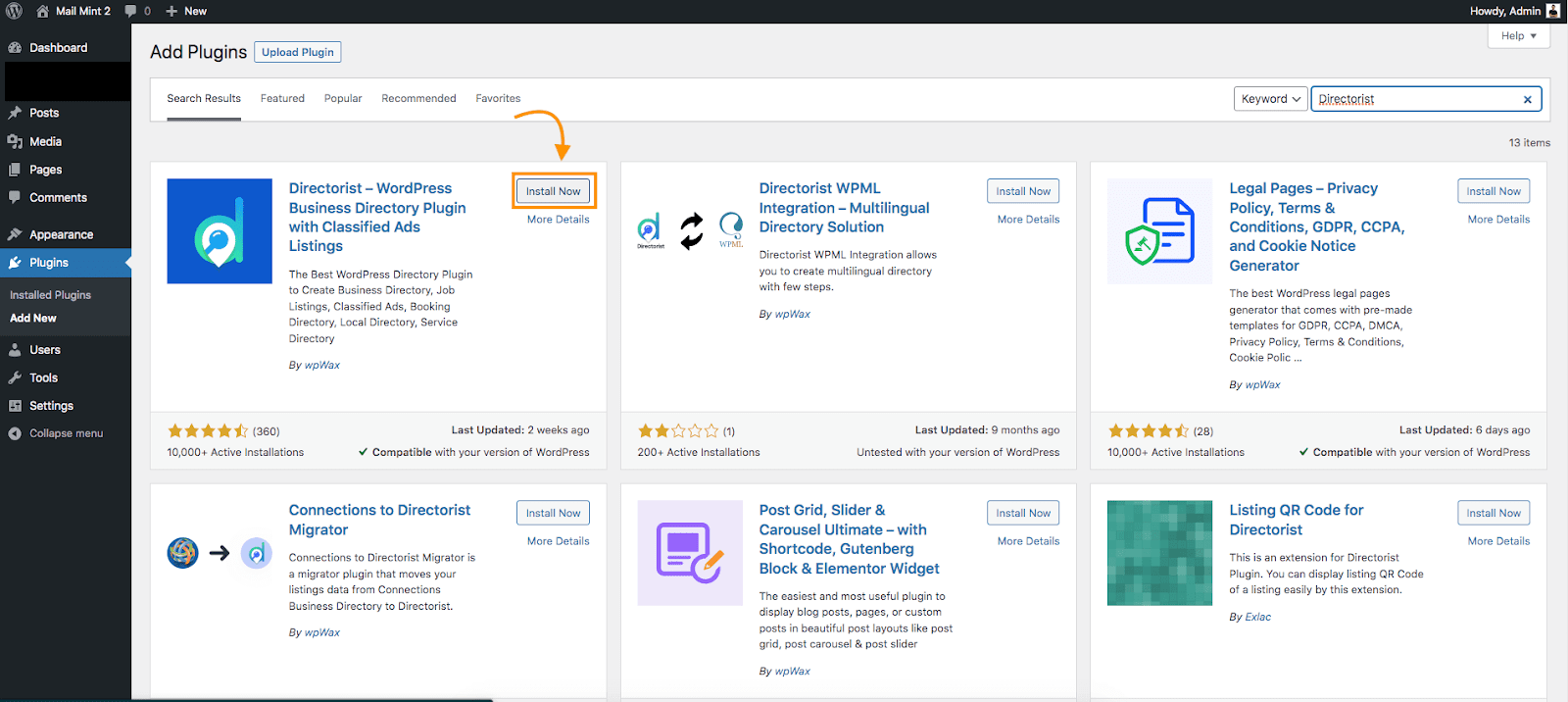Expand the Help dropdown
This screenshot has width=1568, height=702.
(1519, 36)
